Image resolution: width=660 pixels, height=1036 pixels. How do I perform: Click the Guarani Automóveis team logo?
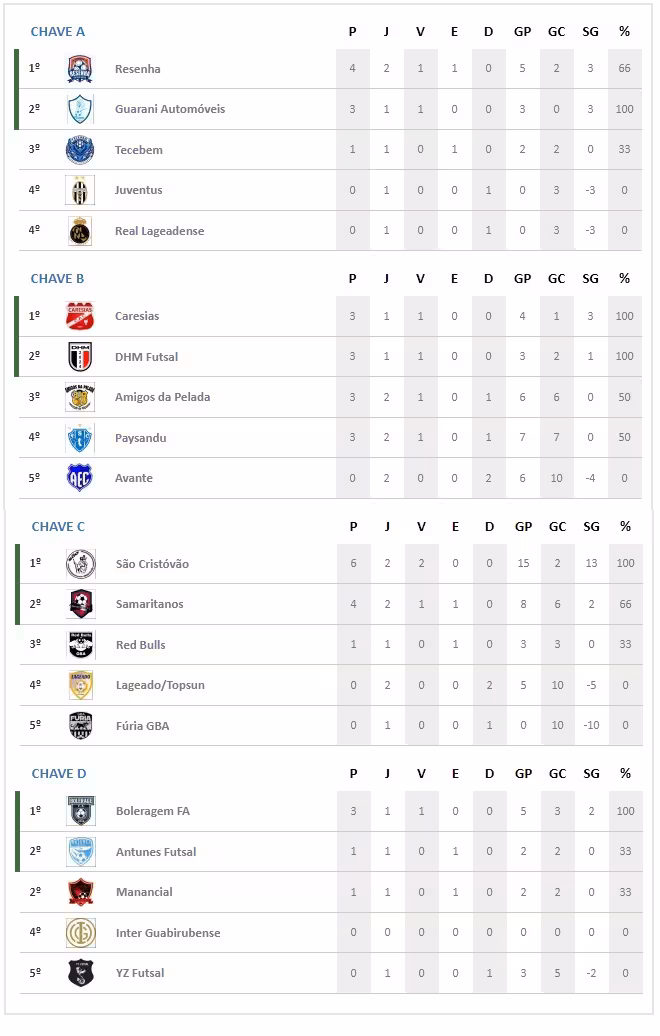click(80, 109)
